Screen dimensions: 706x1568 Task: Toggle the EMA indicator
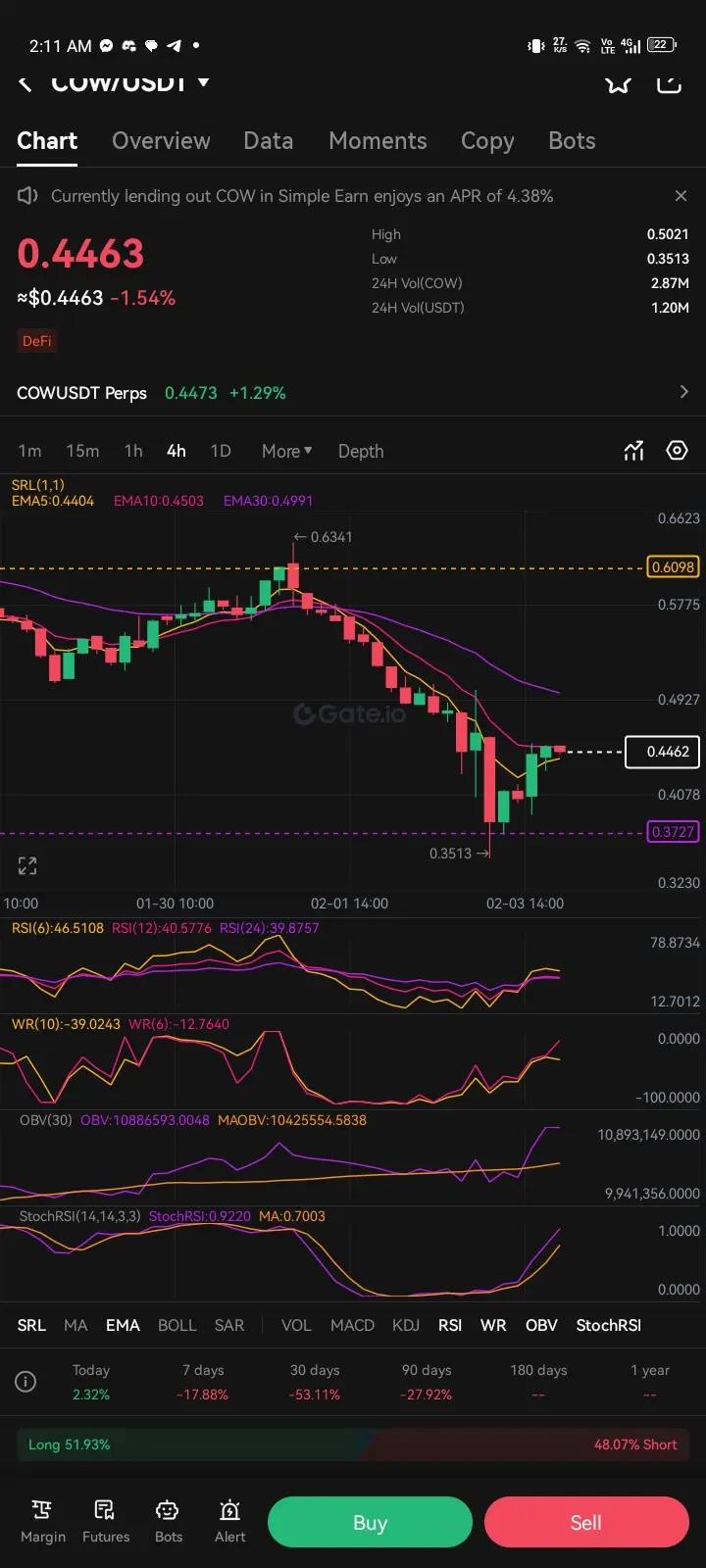(123, 1325)
